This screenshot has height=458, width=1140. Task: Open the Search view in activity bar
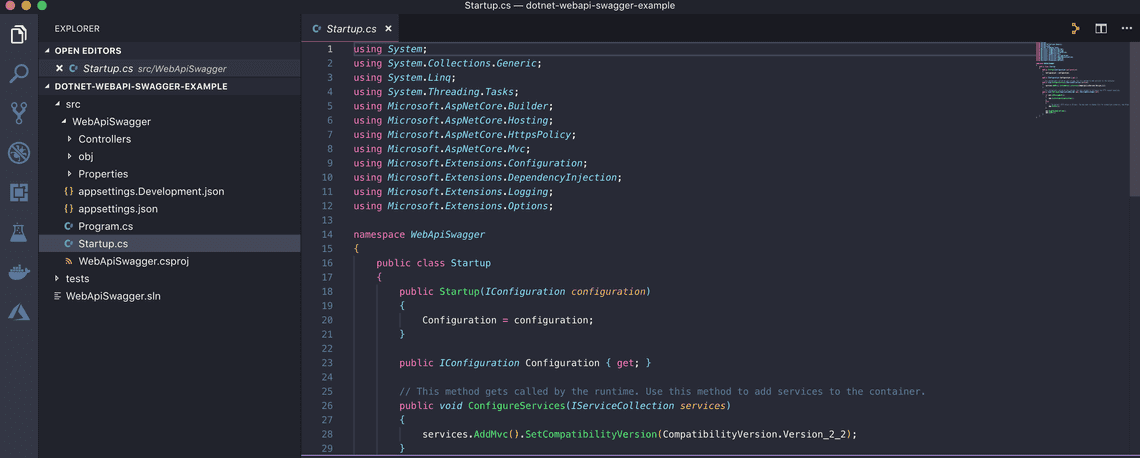19,73
